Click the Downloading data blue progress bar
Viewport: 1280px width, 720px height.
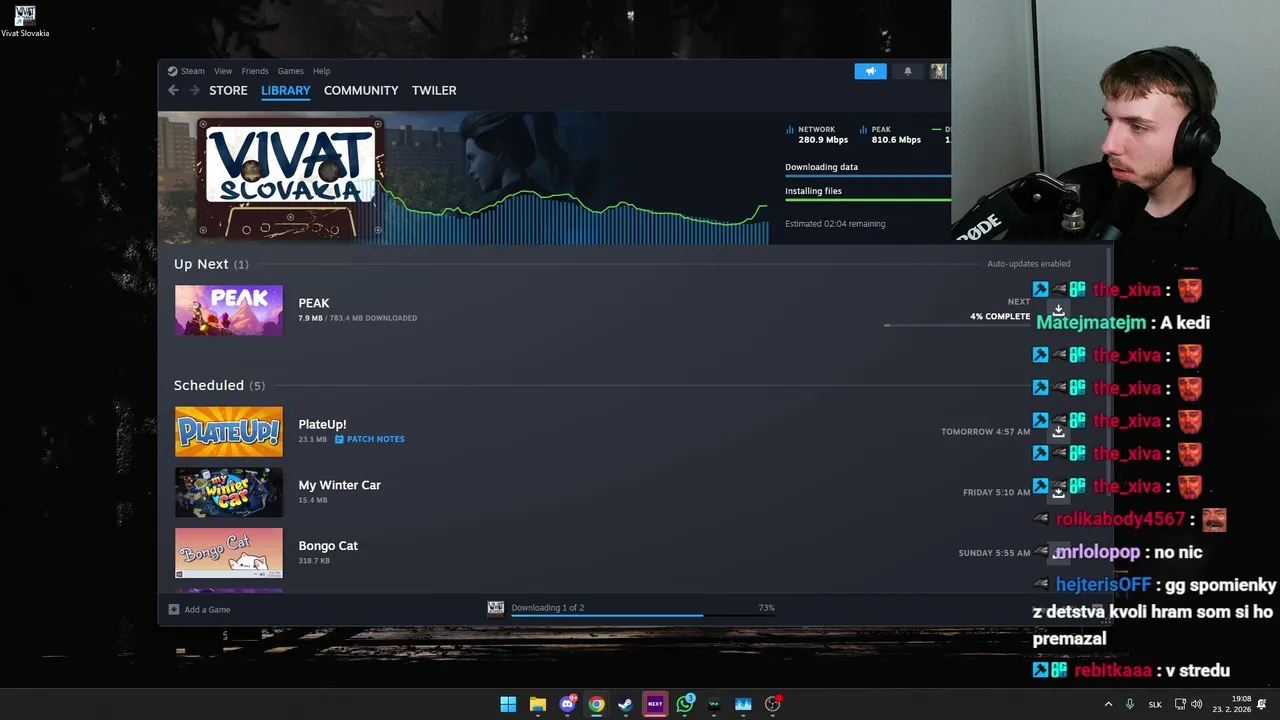pos(868,176)
